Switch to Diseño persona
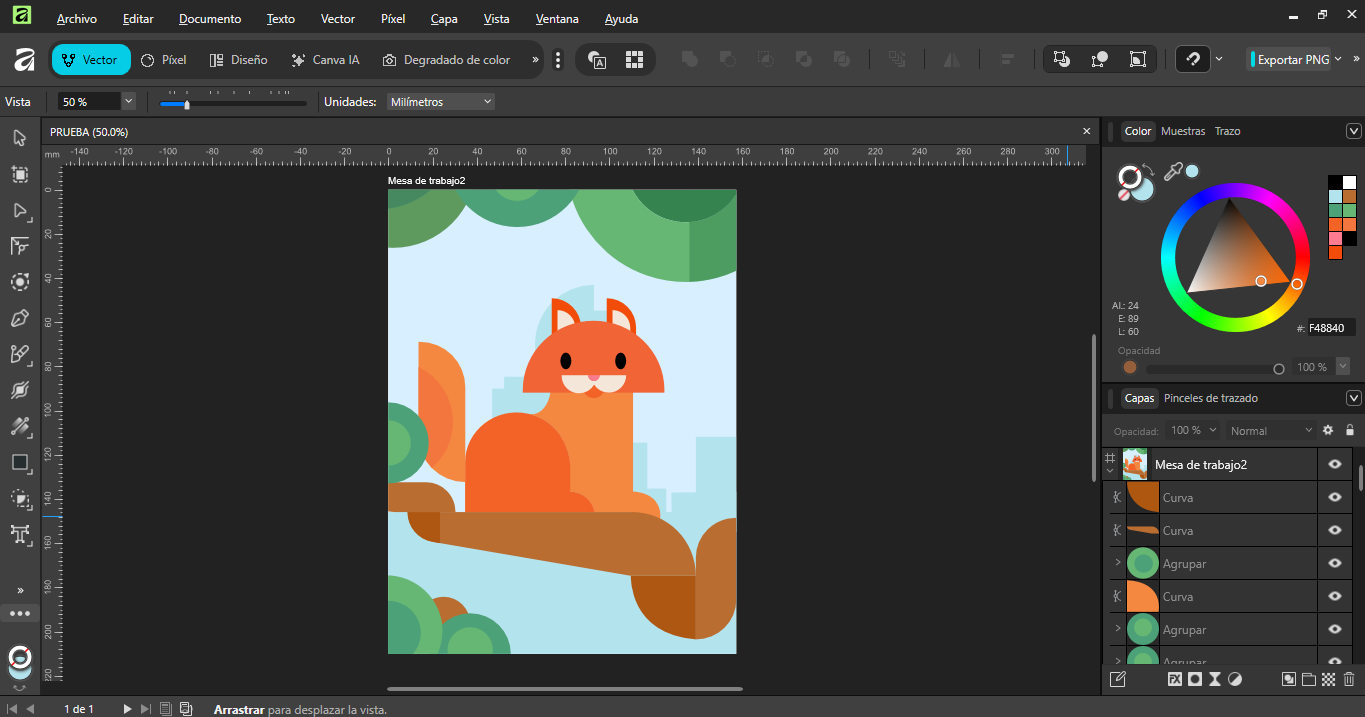The height and width of the screenshot is (717, 1365). pos(239,60)
